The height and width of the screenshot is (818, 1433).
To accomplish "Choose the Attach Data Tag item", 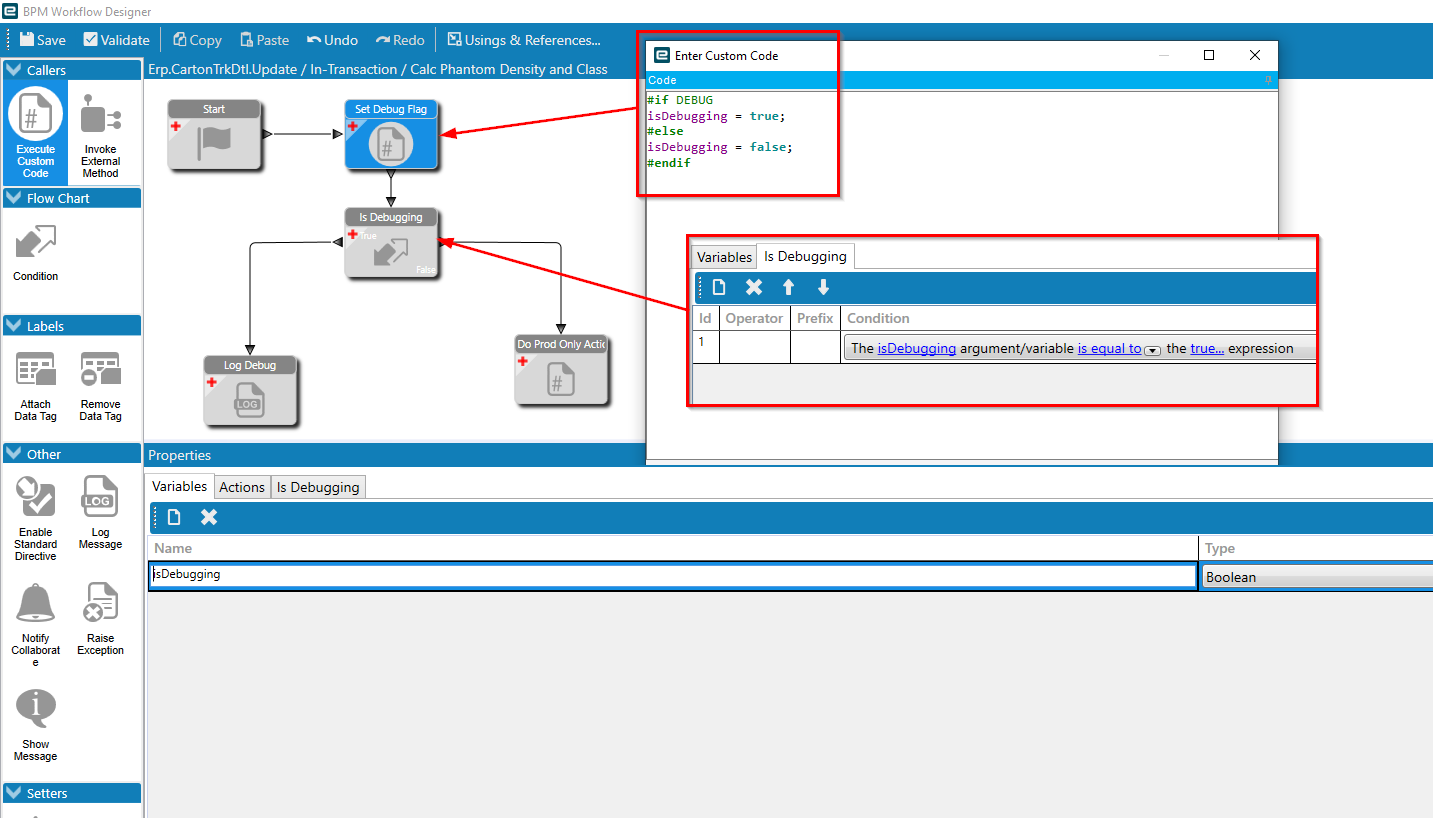I will (x=36, y=387).
